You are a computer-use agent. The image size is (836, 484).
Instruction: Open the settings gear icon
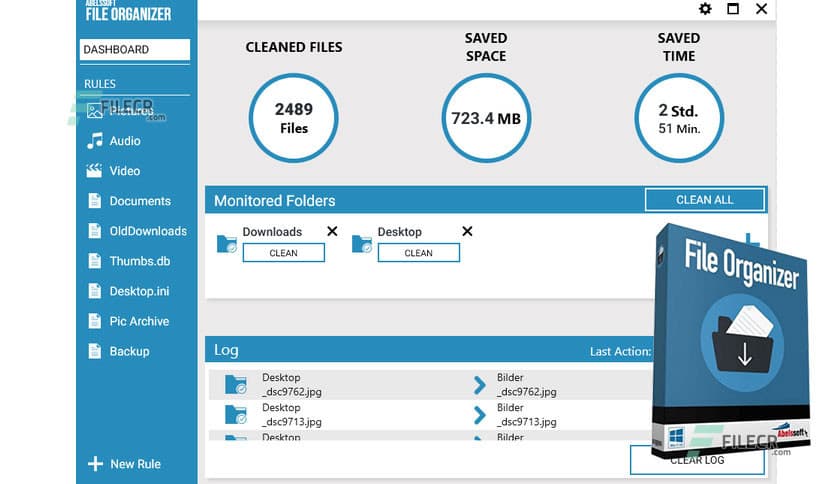(x=705, y=9)
